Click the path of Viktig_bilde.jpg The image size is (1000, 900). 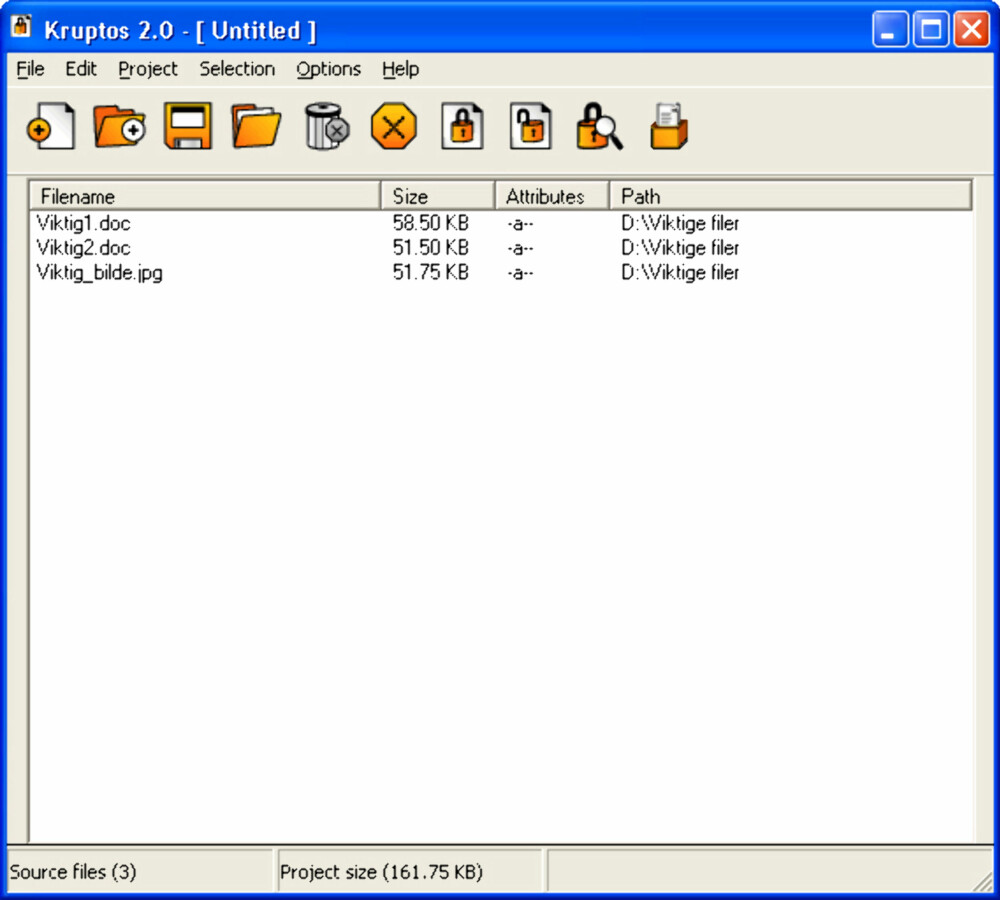680,272
